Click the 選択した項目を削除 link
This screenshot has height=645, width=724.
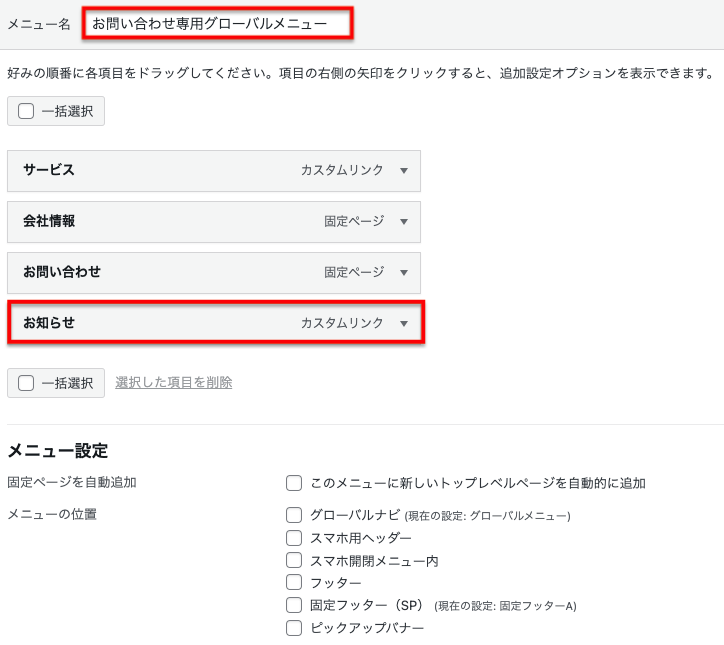point(173,383)
